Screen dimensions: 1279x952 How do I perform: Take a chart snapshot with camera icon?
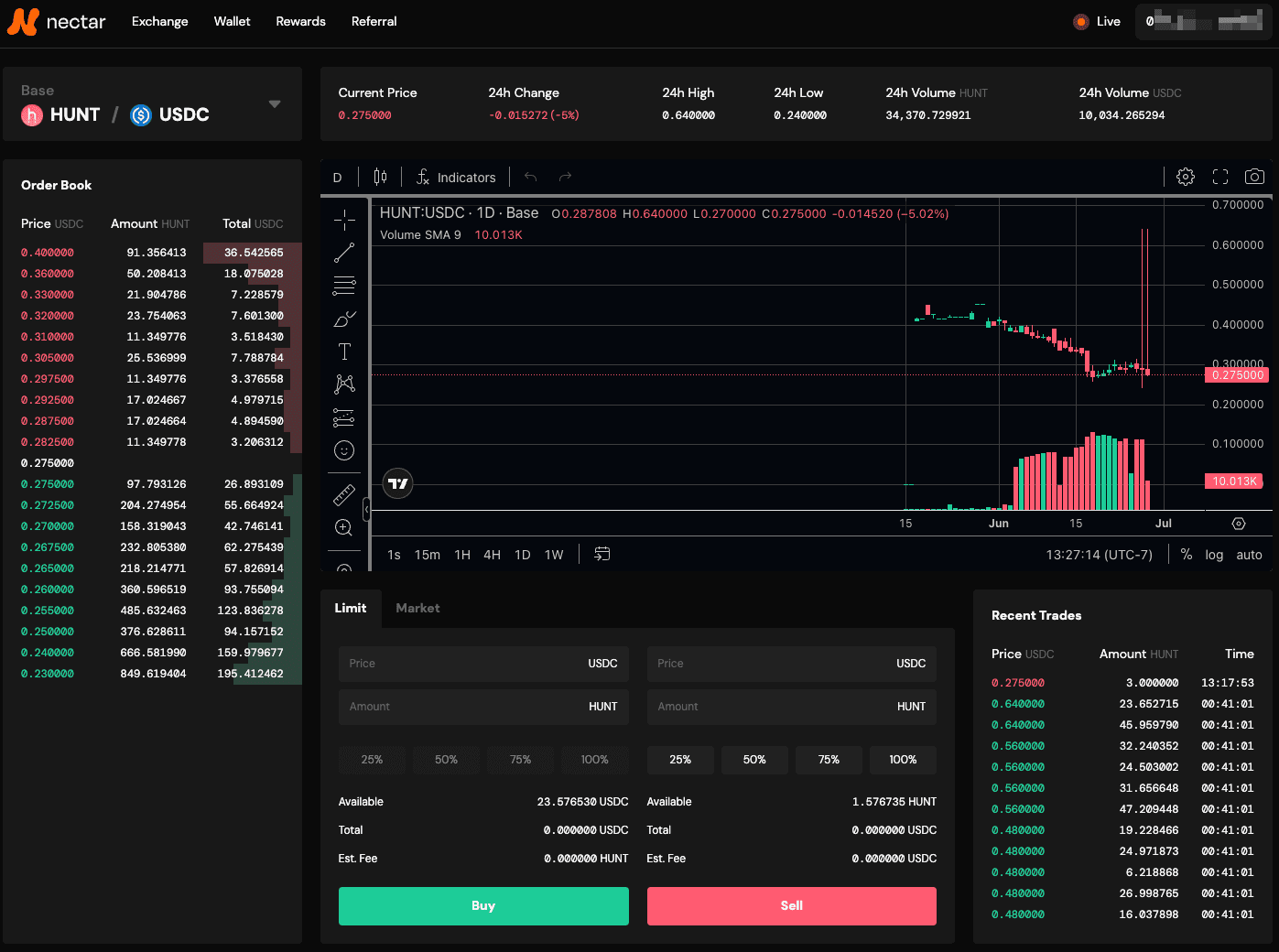pos(1254,177)
